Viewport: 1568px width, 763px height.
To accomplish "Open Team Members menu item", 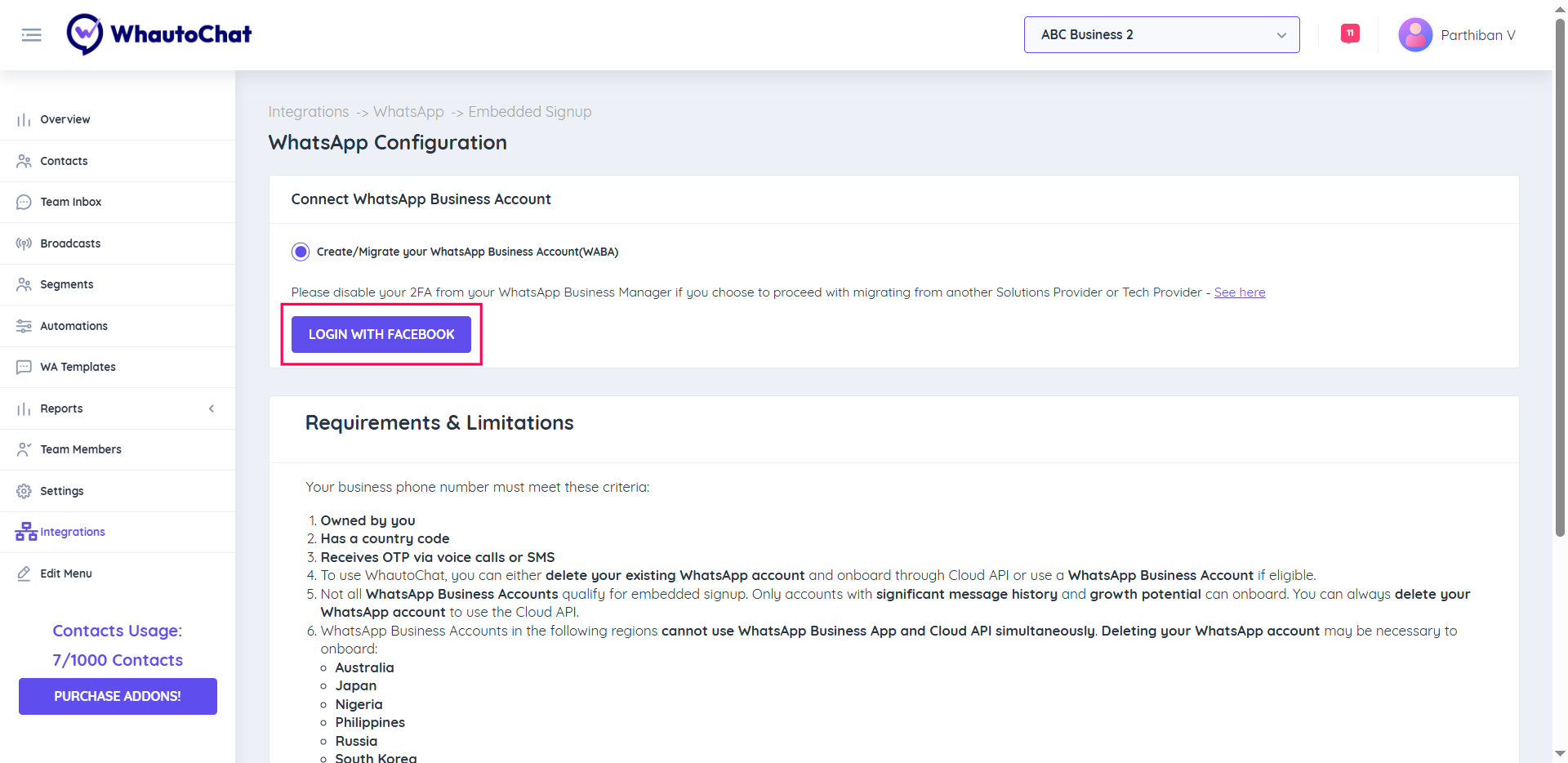I will (x=81, y=449).
